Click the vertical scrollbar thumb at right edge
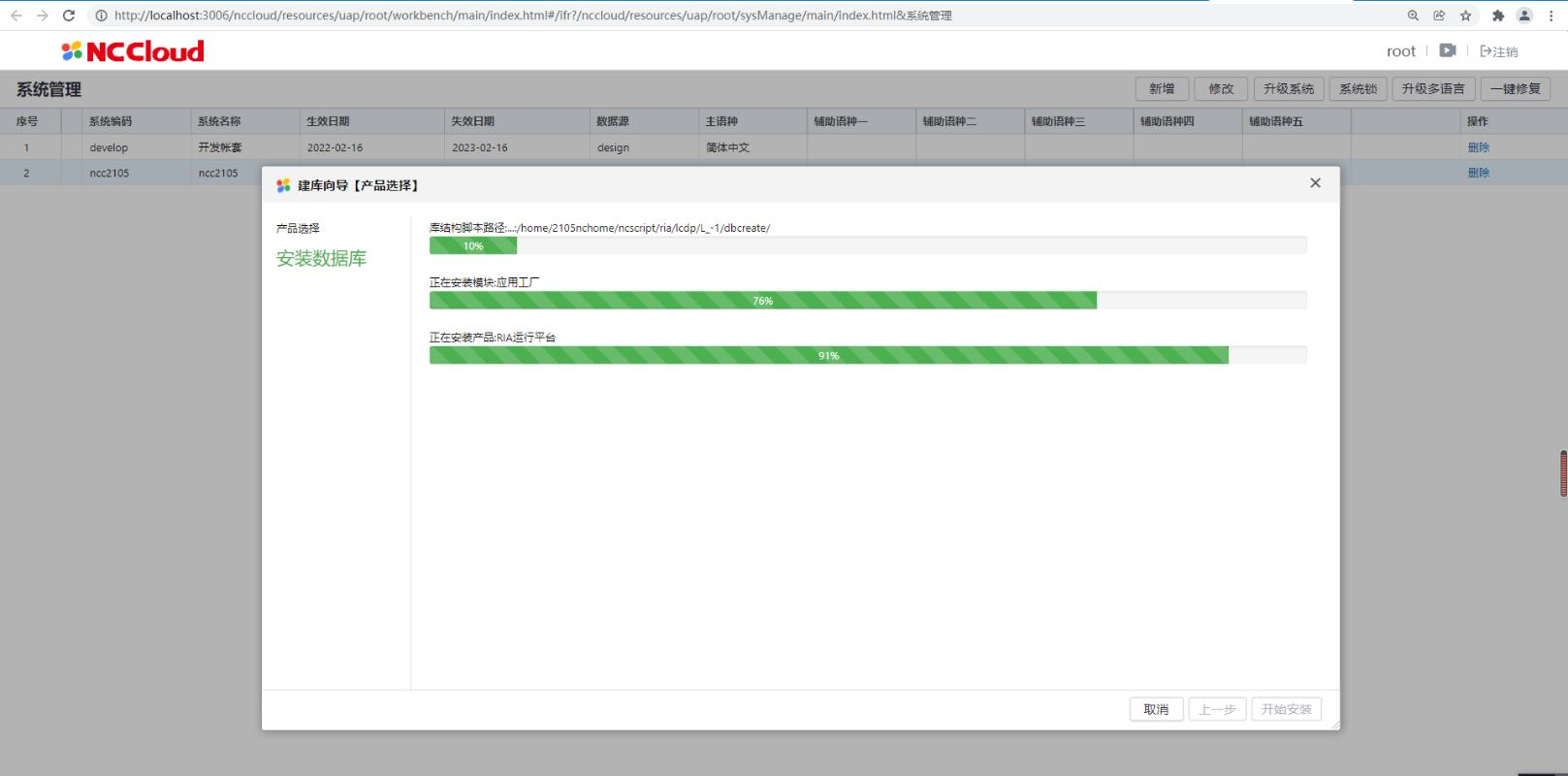This screenshot has height=776, width=1568. pos(1563,473)
